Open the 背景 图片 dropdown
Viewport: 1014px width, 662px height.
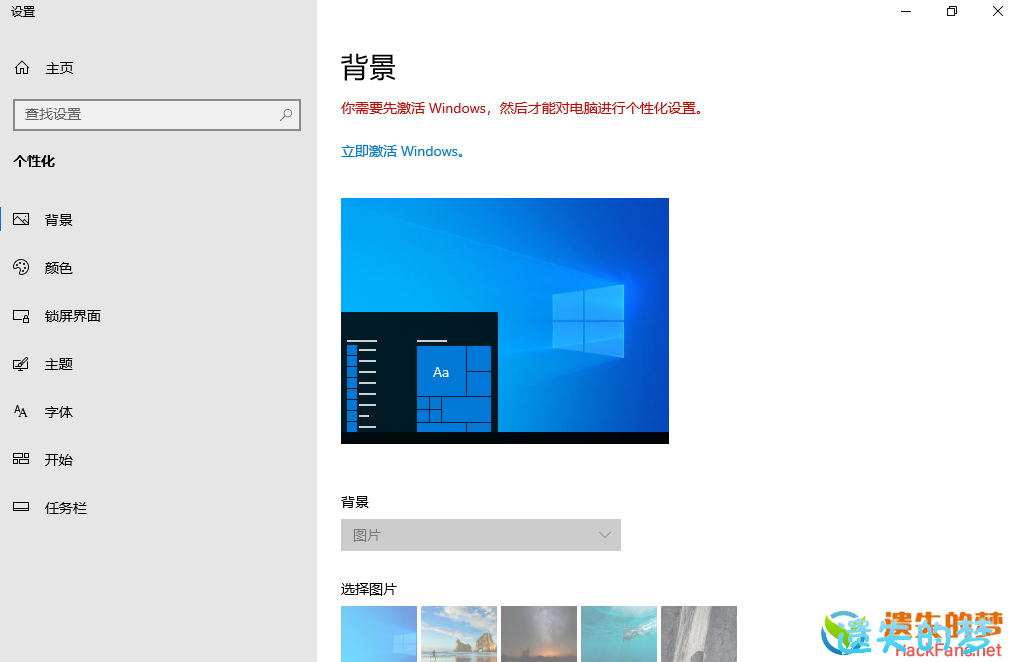pyautogui.click(x=480, y=535)
